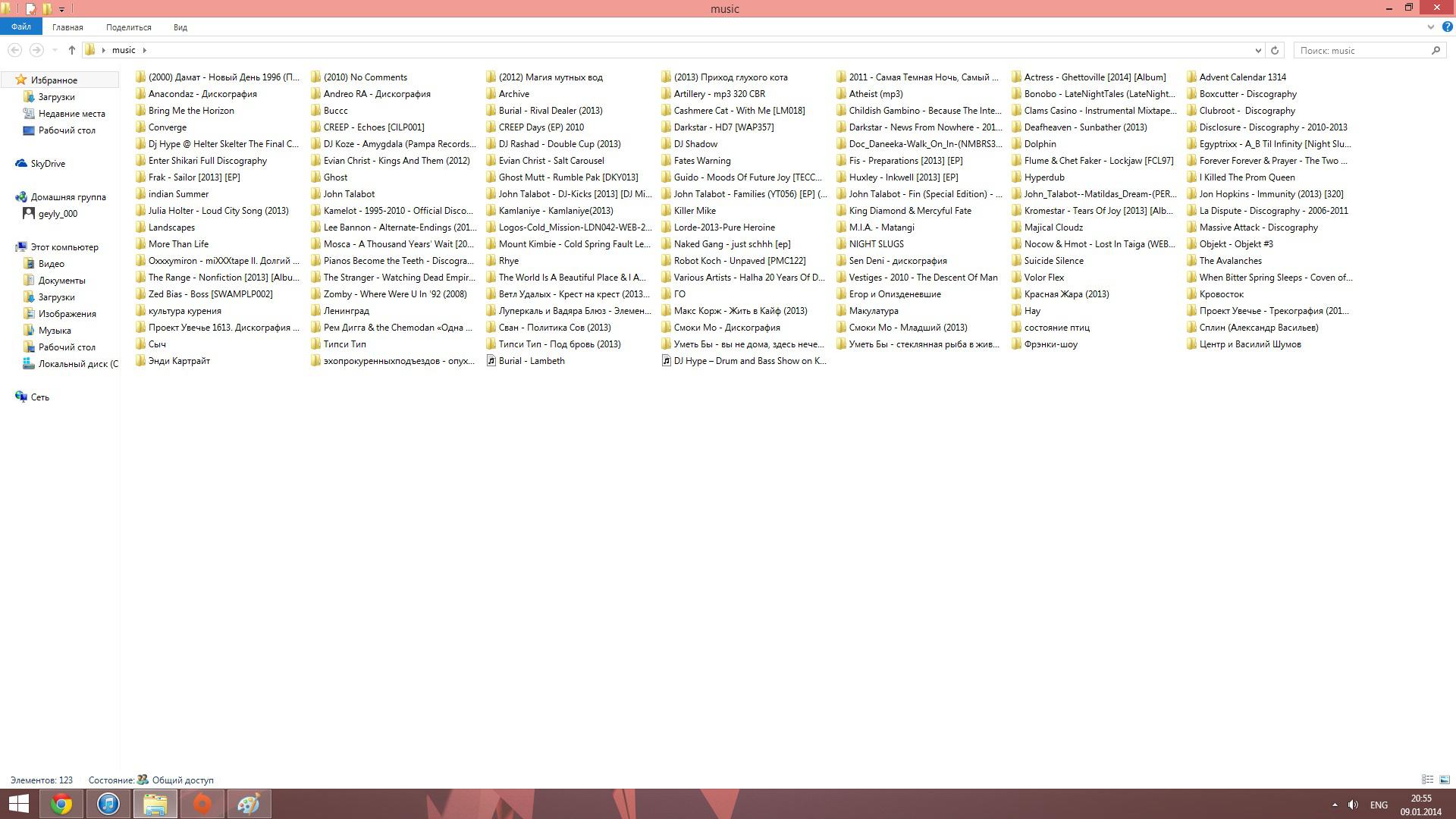1456x819 pixels.
Task: Click the Back navigation arrow
Action: (14, 50)
